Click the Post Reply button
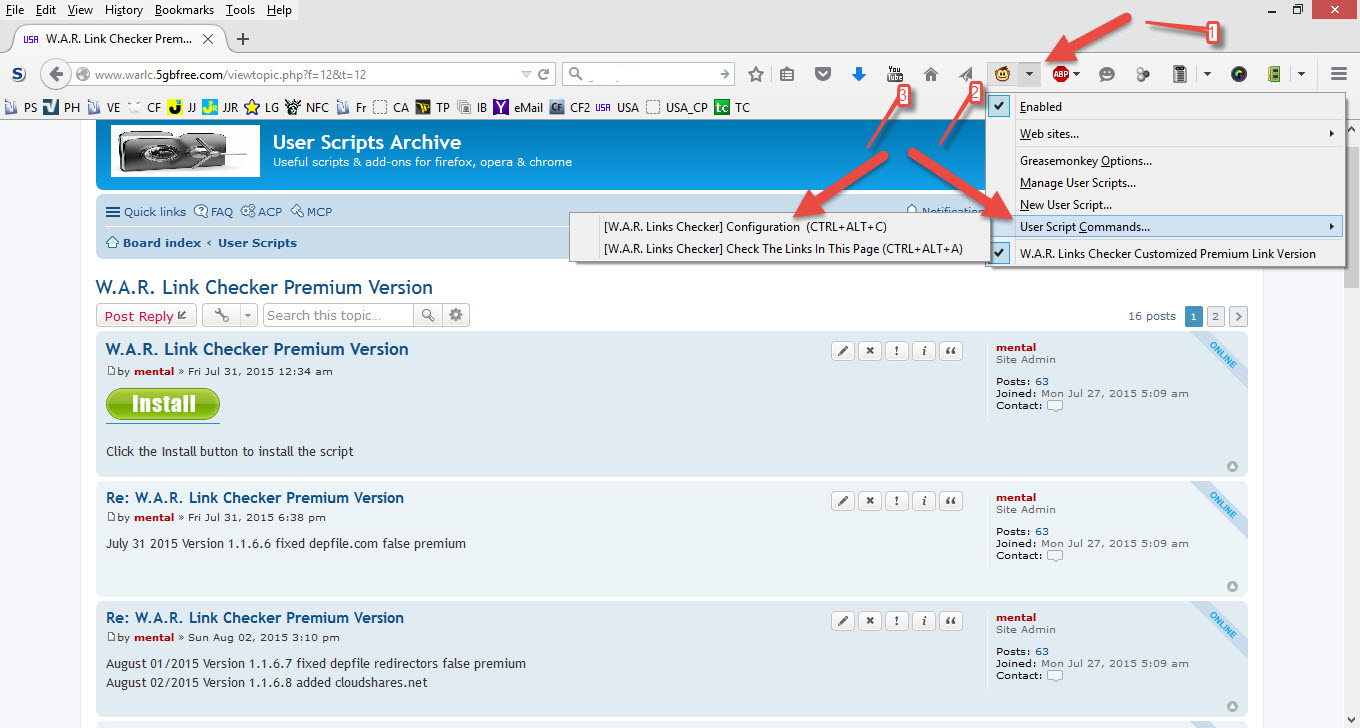This screenshot has height=728, width=1360. [146, 316]
